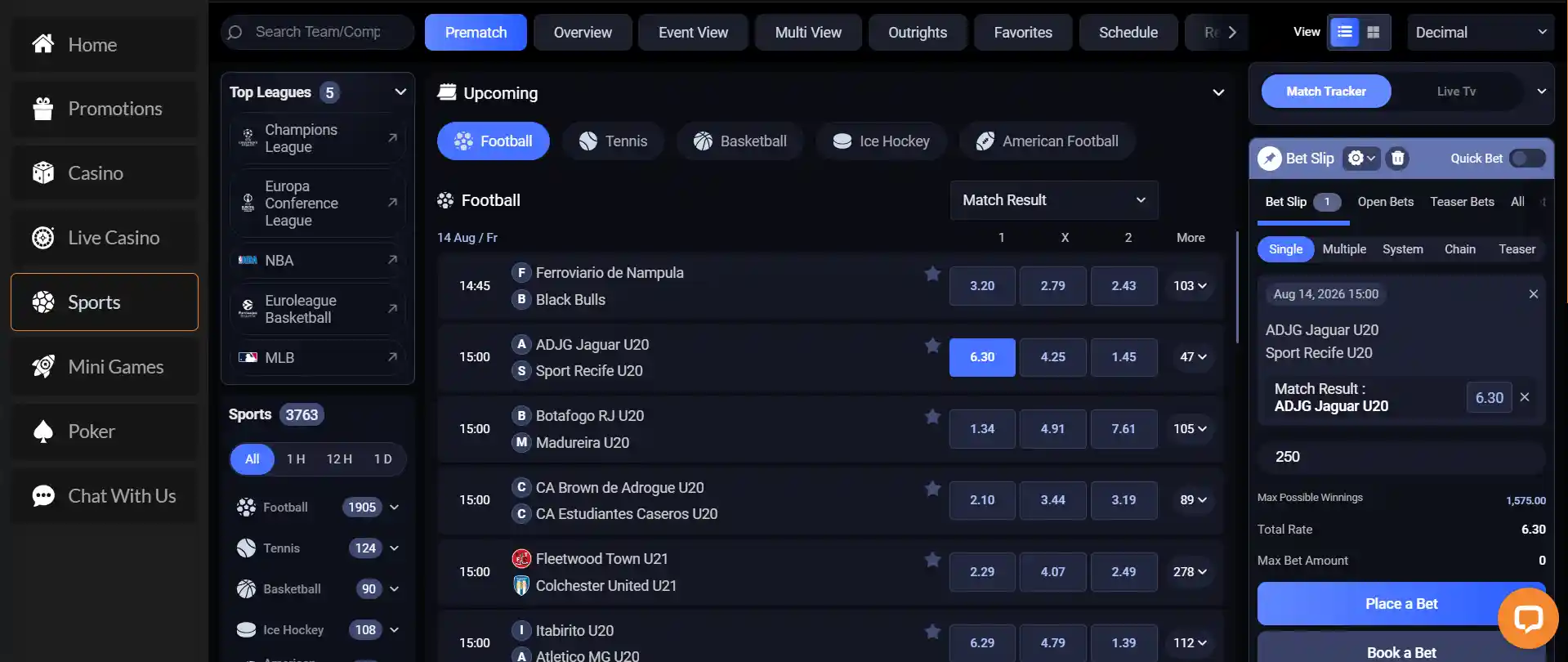Click the stake amount field showing 250
Screen dimensions: 1568x662
1401,457
